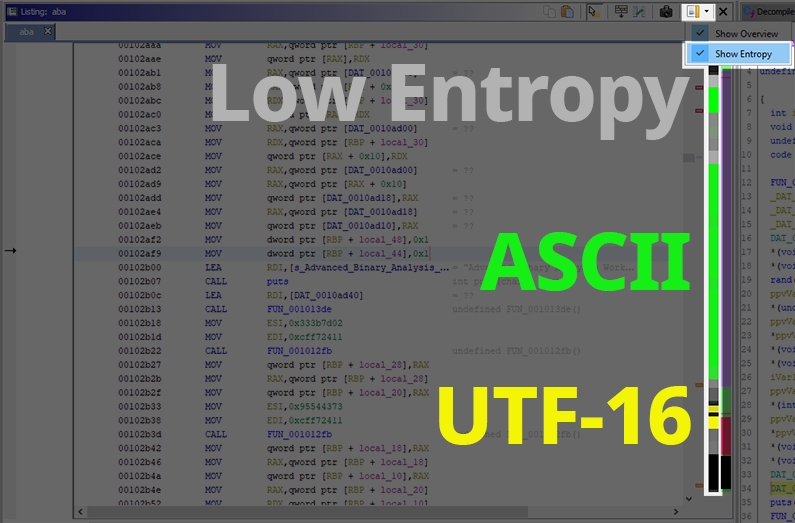
Task: Click the puts call operand
Action: pyautogui.click(x=277, y=281)
